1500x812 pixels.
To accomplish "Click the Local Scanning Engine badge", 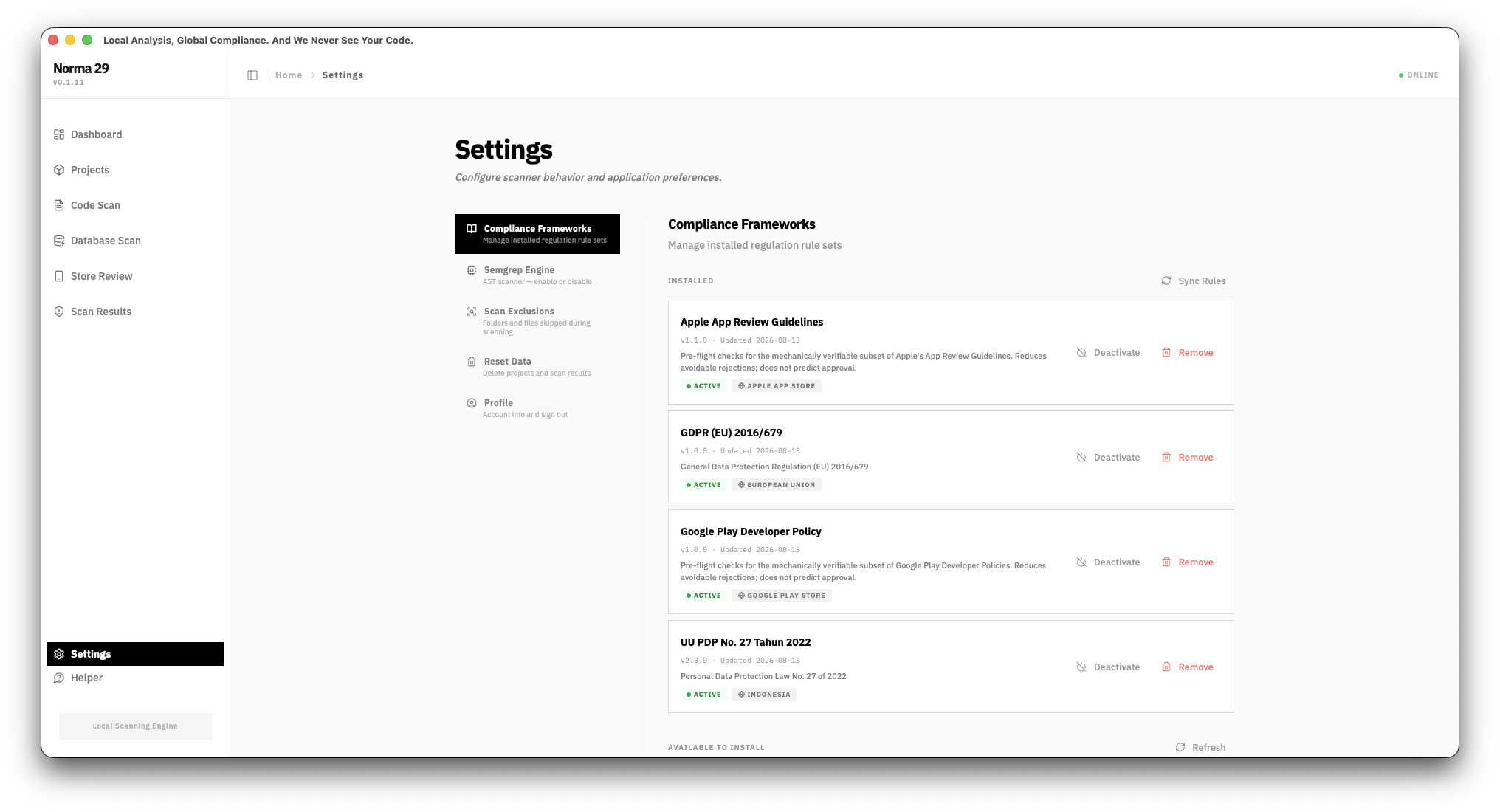I will [x=135, y=726].
